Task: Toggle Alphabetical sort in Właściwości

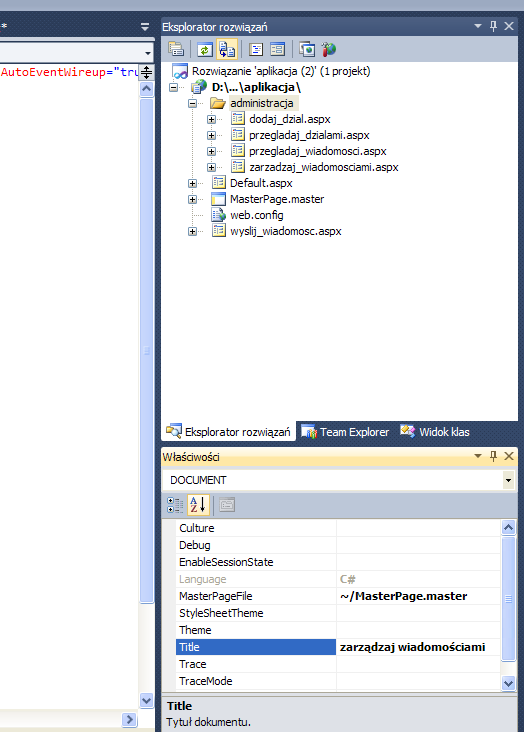Action: coord(198,505)
